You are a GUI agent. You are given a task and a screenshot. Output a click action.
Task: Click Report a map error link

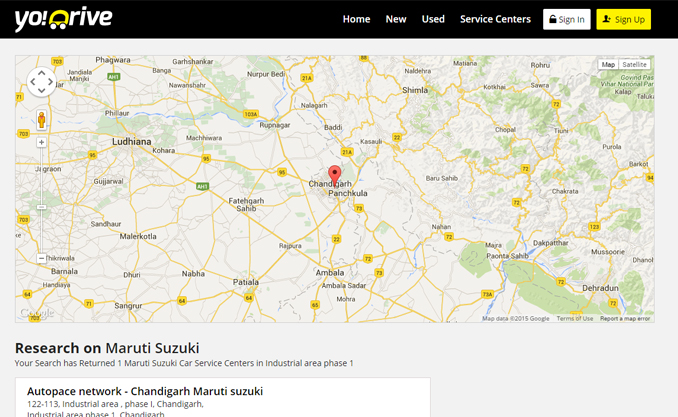coord(625,318)
